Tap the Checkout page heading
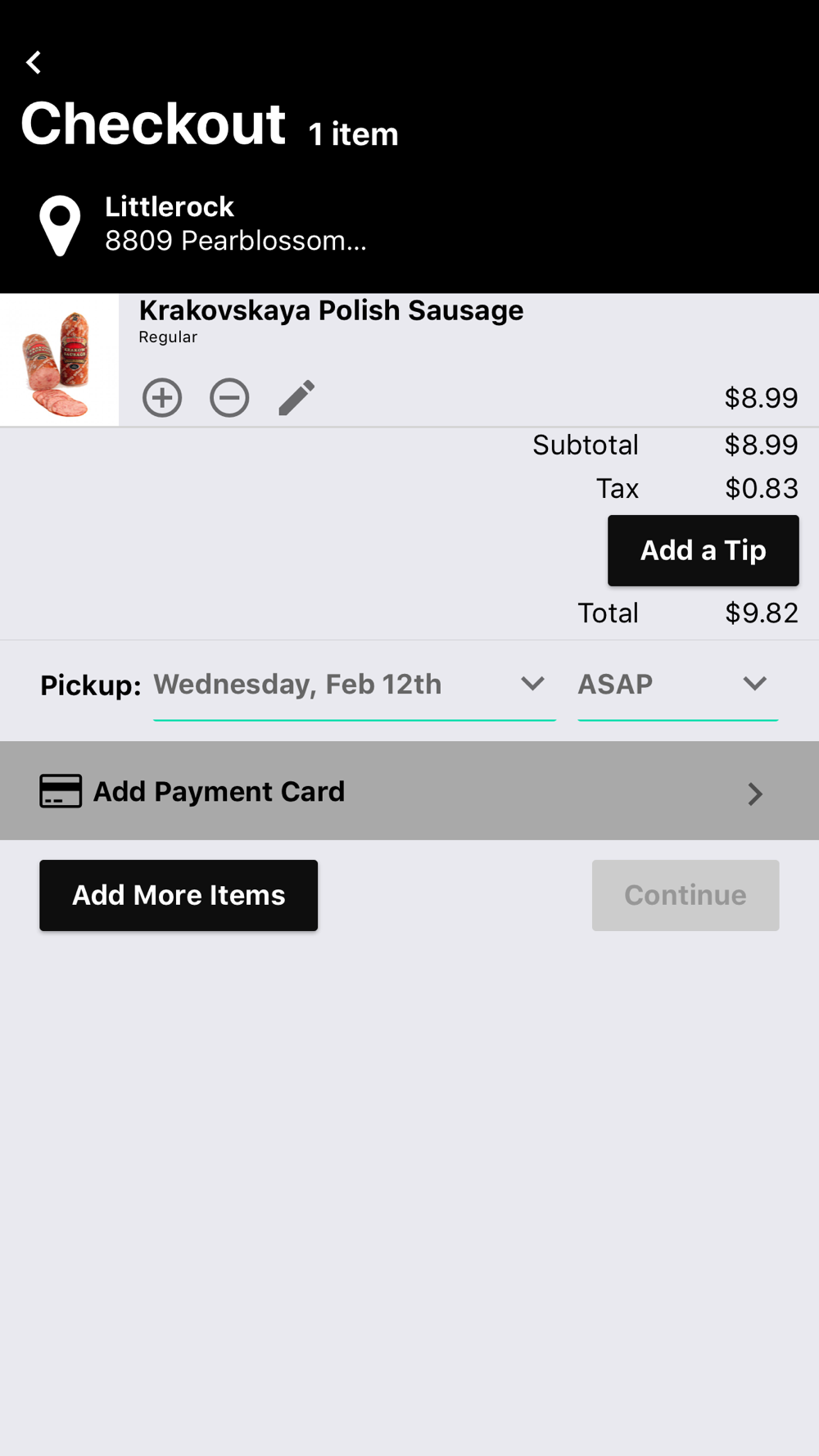 [x=153, y=124]
